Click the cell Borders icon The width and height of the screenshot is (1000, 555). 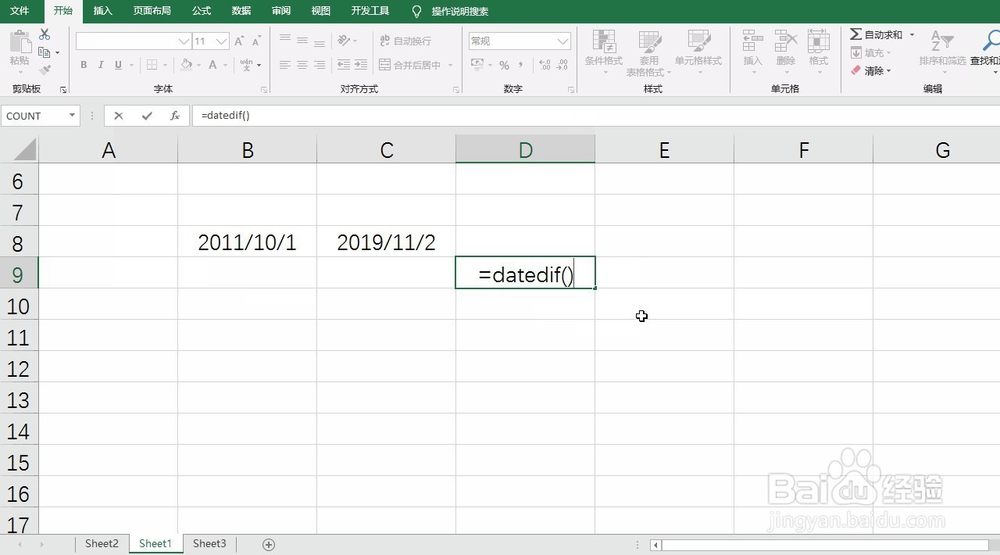coord(152,64)
